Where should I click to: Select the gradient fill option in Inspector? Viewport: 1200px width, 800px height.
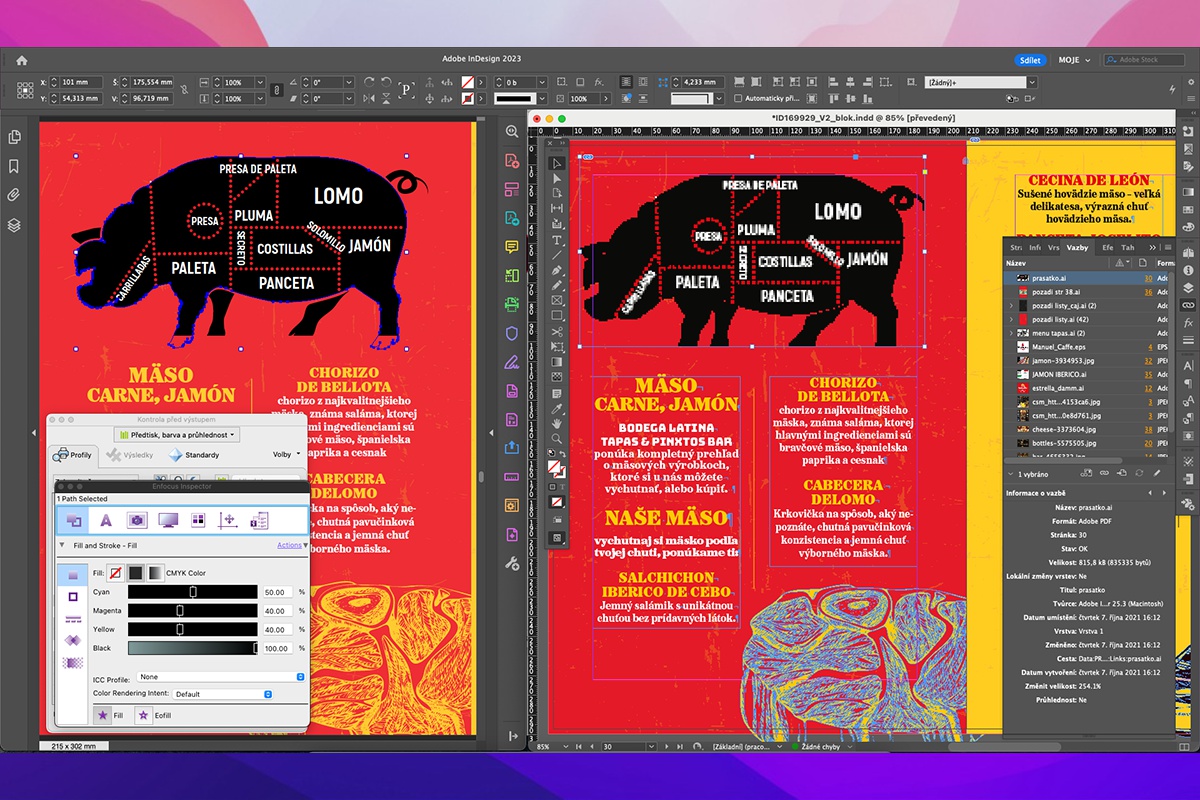click(154, 573)
